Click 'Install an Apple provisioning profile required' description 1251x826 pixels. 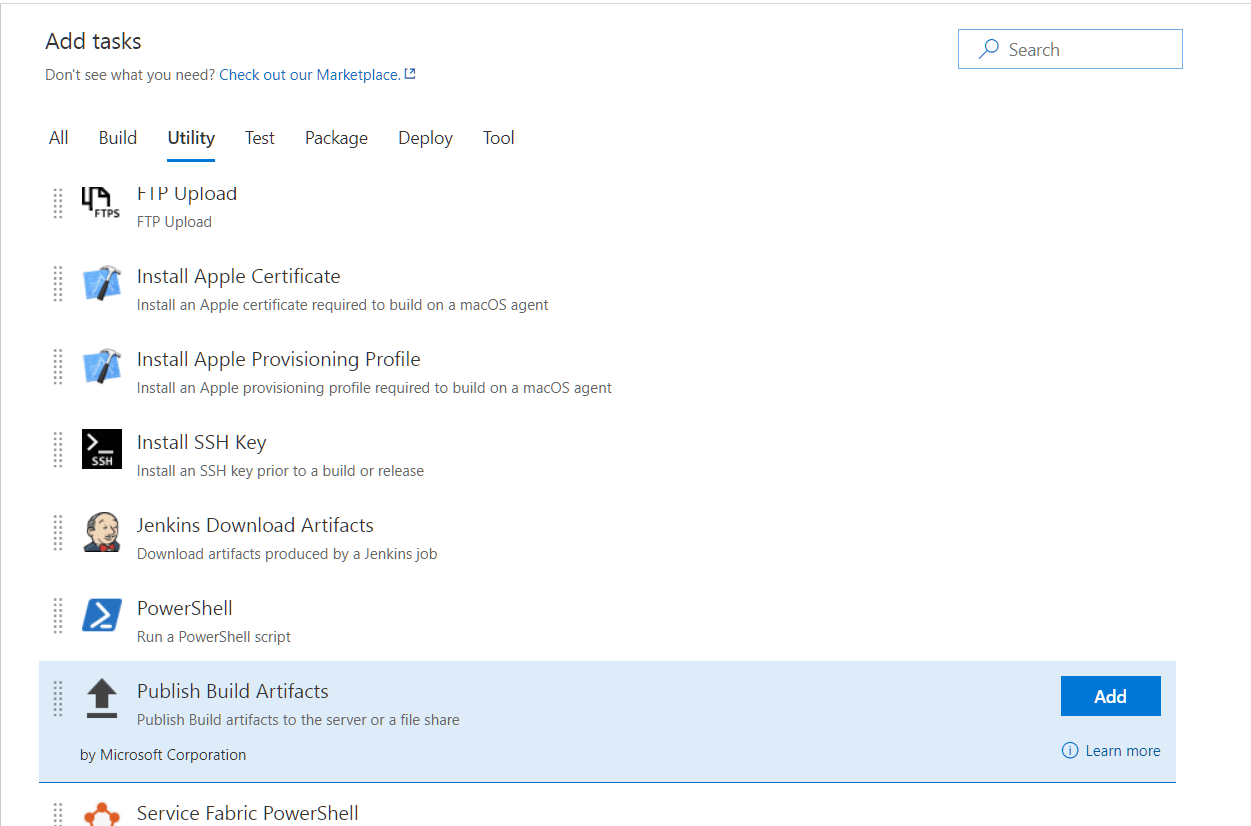tap(374, 388)
